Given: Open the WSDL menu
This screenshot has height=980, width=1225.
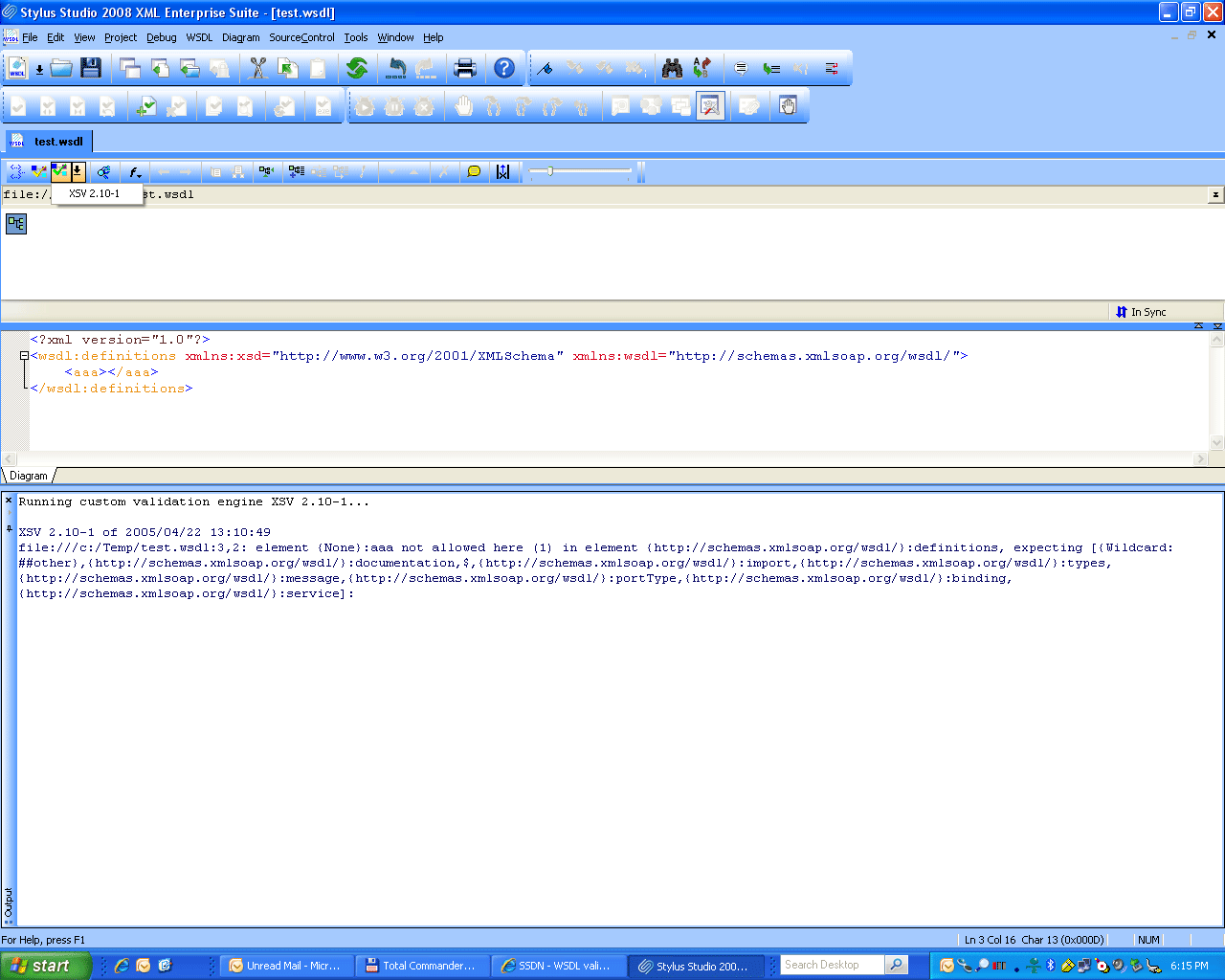Looking at the screenshot, I should (199, 37).
